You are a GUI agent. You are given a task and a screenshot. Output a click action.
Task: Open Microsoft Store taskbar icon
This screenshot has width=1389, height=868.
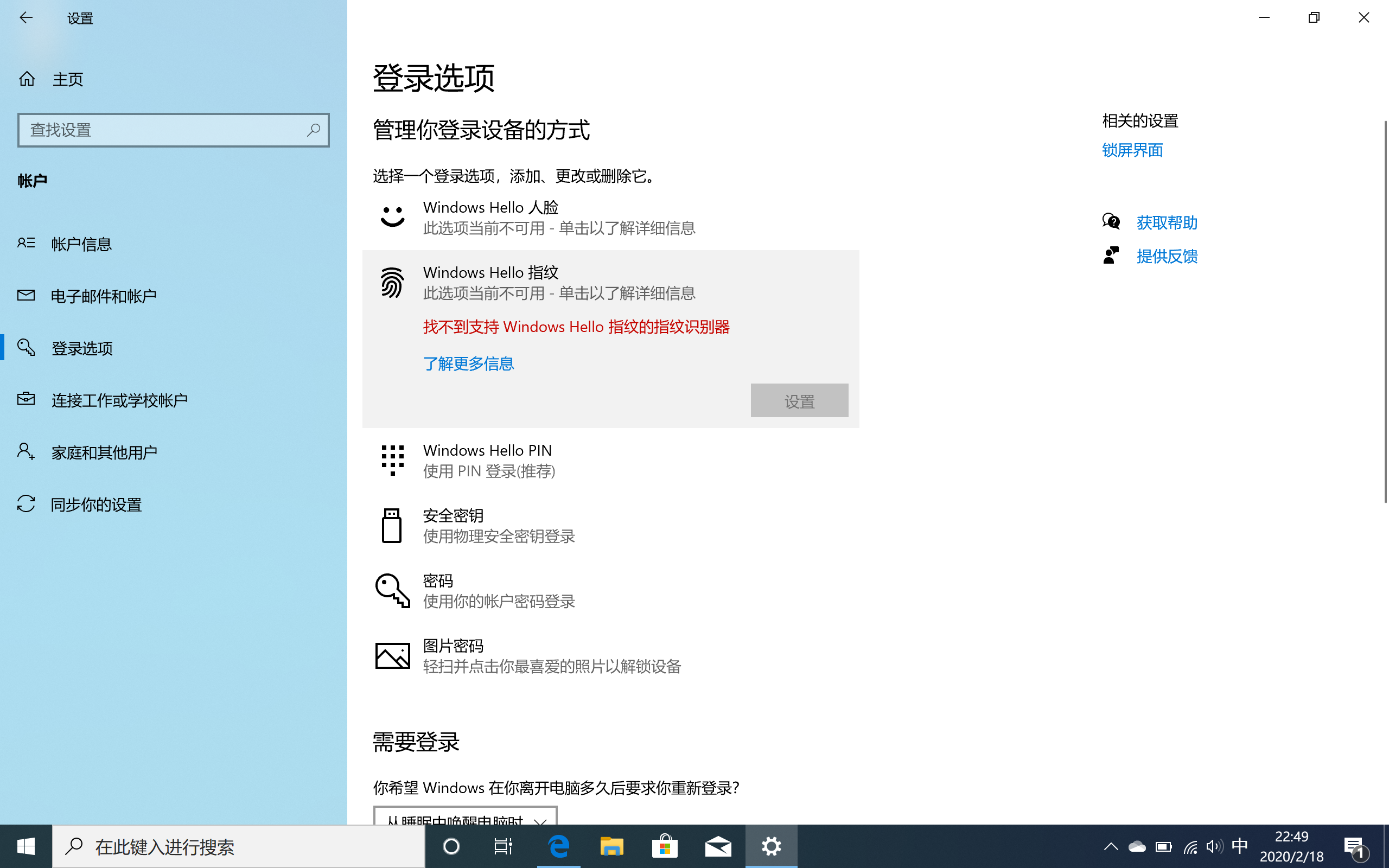tap(665, 846)
